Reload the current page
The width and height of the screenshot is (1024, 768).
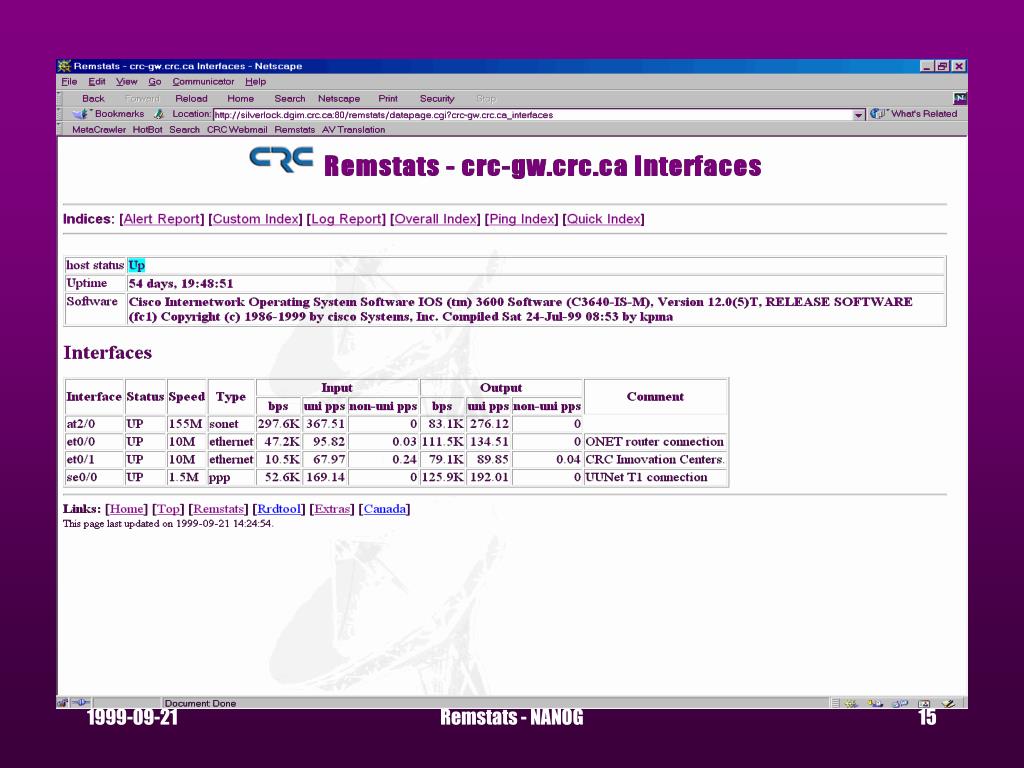191,99
